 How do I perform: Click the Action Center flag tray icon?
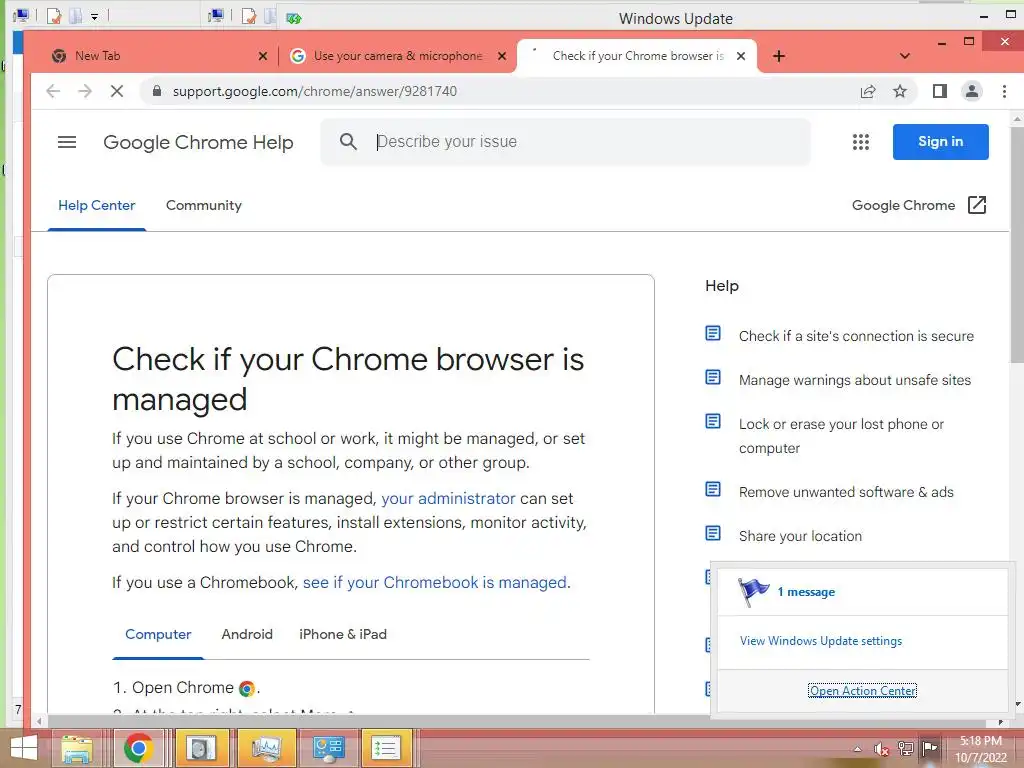click(x=929, y=748)
